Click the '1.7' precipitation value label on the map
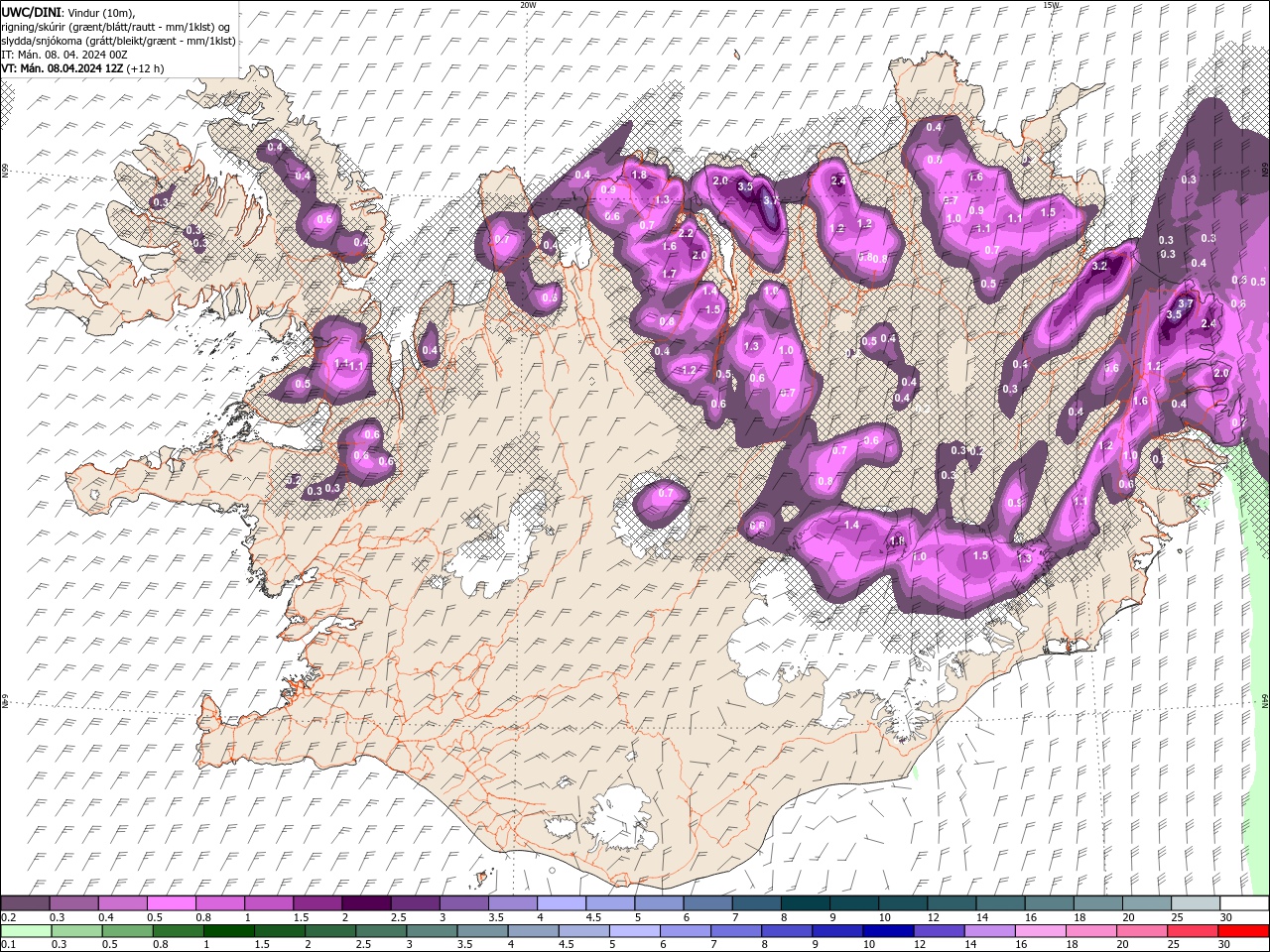Screen dimensions: 1270x952 669,274
